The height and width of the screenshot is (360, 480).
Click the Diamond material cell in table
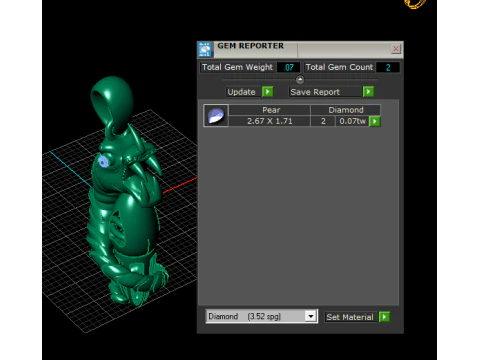tap(346, 110)
